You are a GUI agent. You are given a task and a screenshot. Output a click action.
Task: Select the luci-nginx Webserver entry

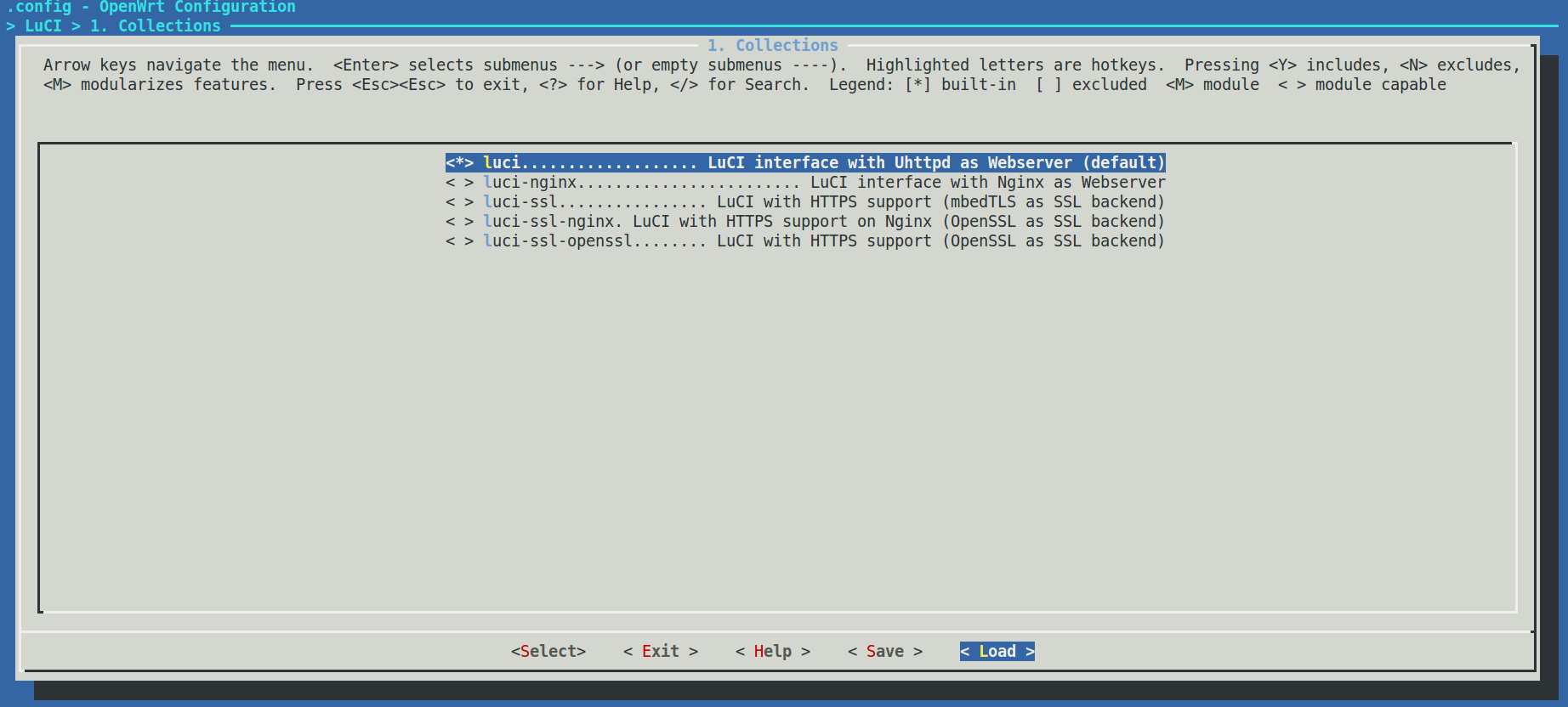pos(805,182)
